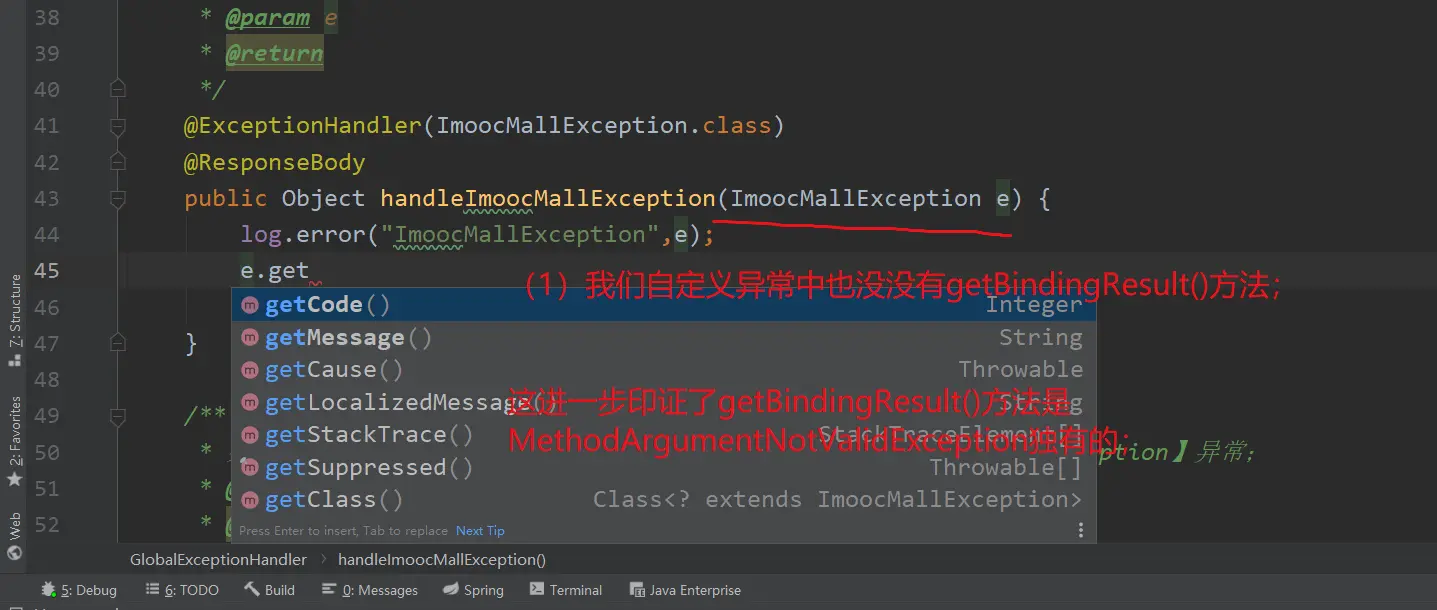
Task: Click the @ResponseBody annotation
Action: pos(274,162)
